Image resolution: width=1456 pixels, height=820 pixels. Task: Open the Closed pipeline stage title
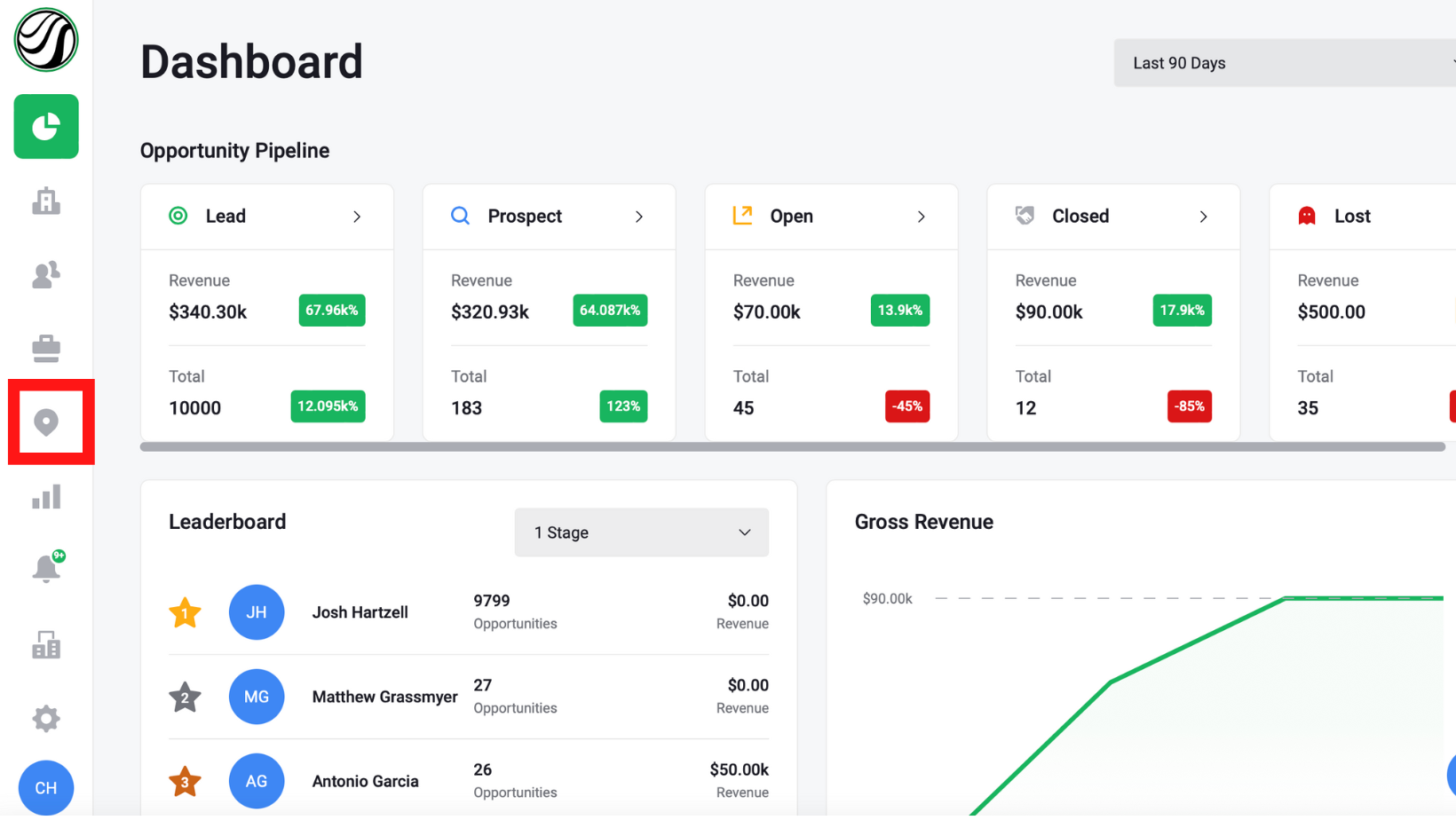pos(1080,216)
